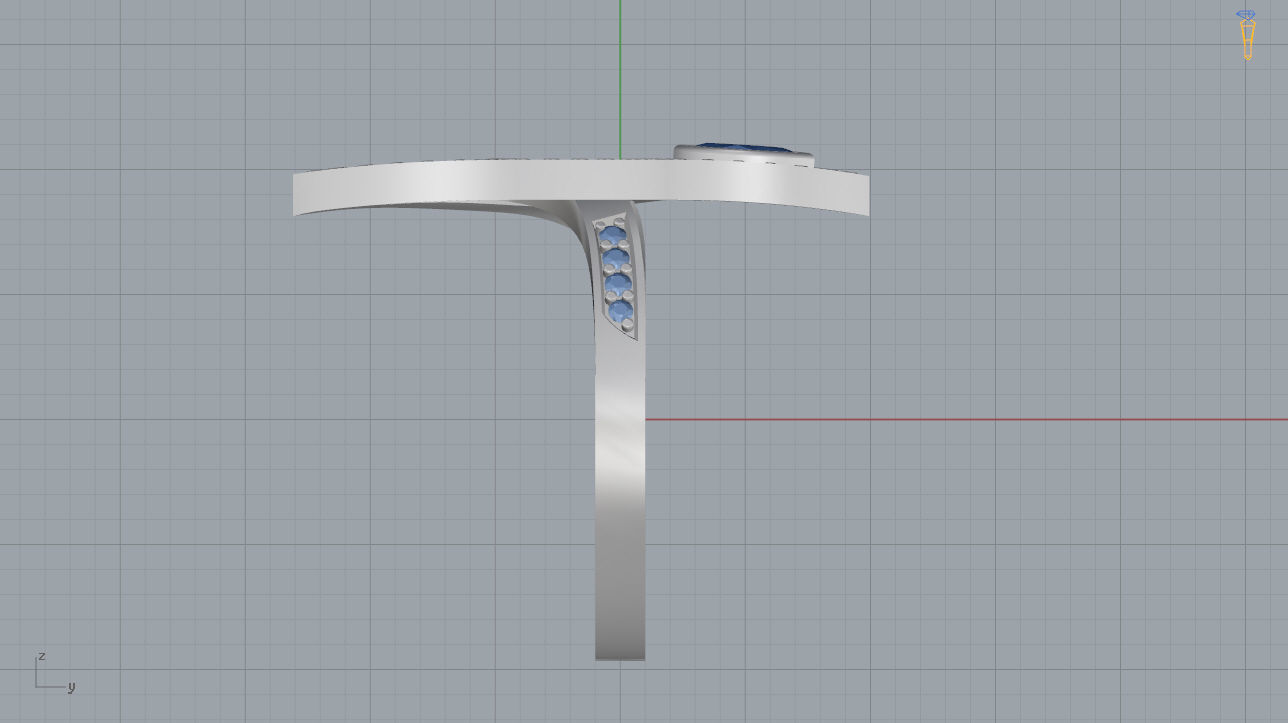Select the blue bezel-set stone on top plate
The image size is (1288, 723).
coord(742,149)
